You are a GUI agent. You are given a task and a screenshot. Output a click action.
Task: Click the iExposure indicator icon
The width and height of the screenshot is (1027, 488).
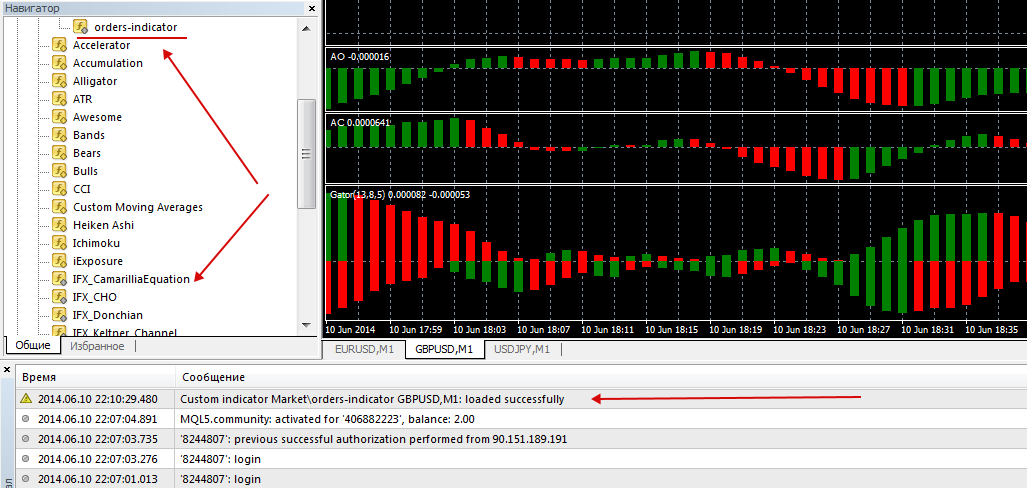click(x=60, y=261)
